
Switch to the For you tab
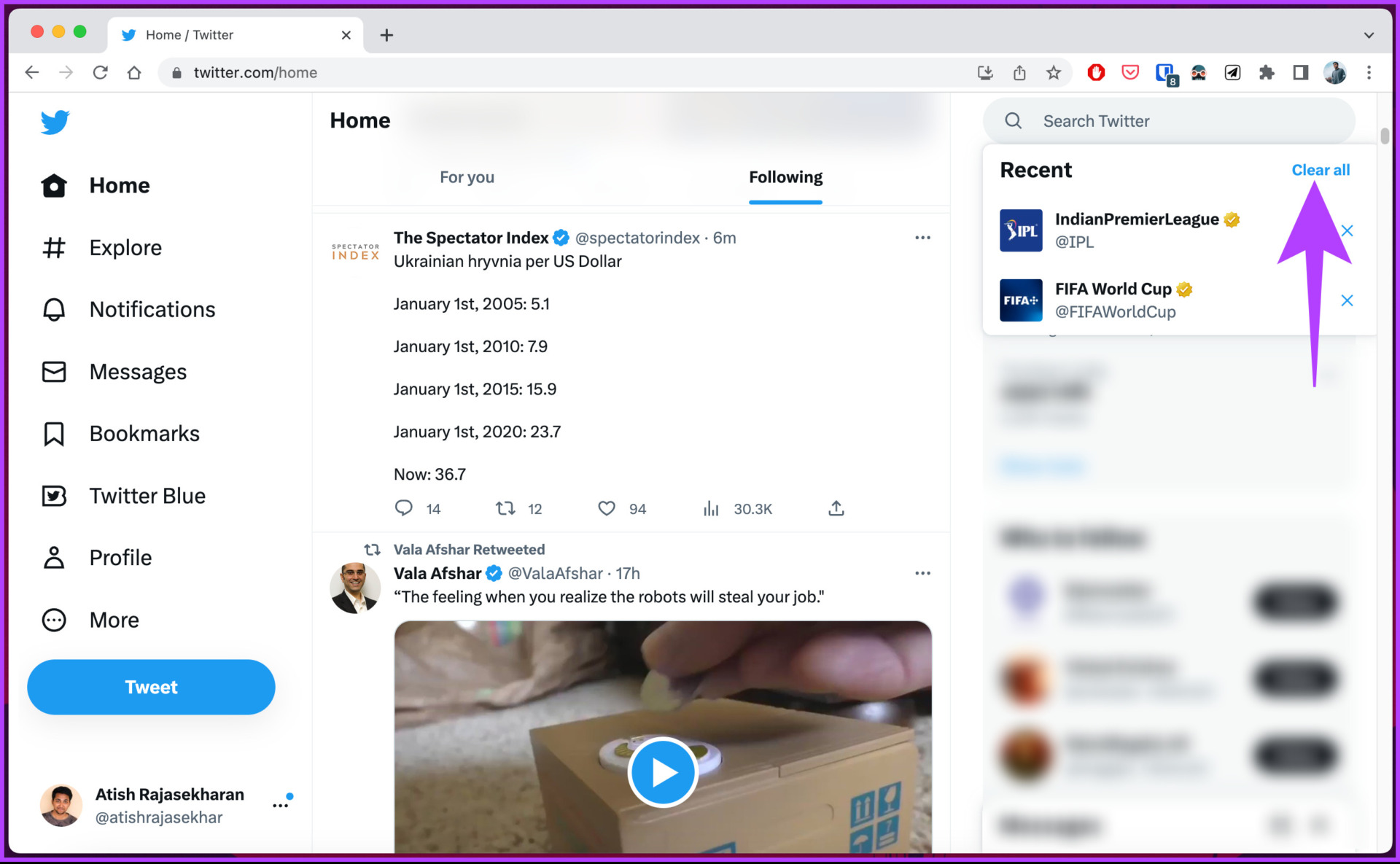point(467,177)
